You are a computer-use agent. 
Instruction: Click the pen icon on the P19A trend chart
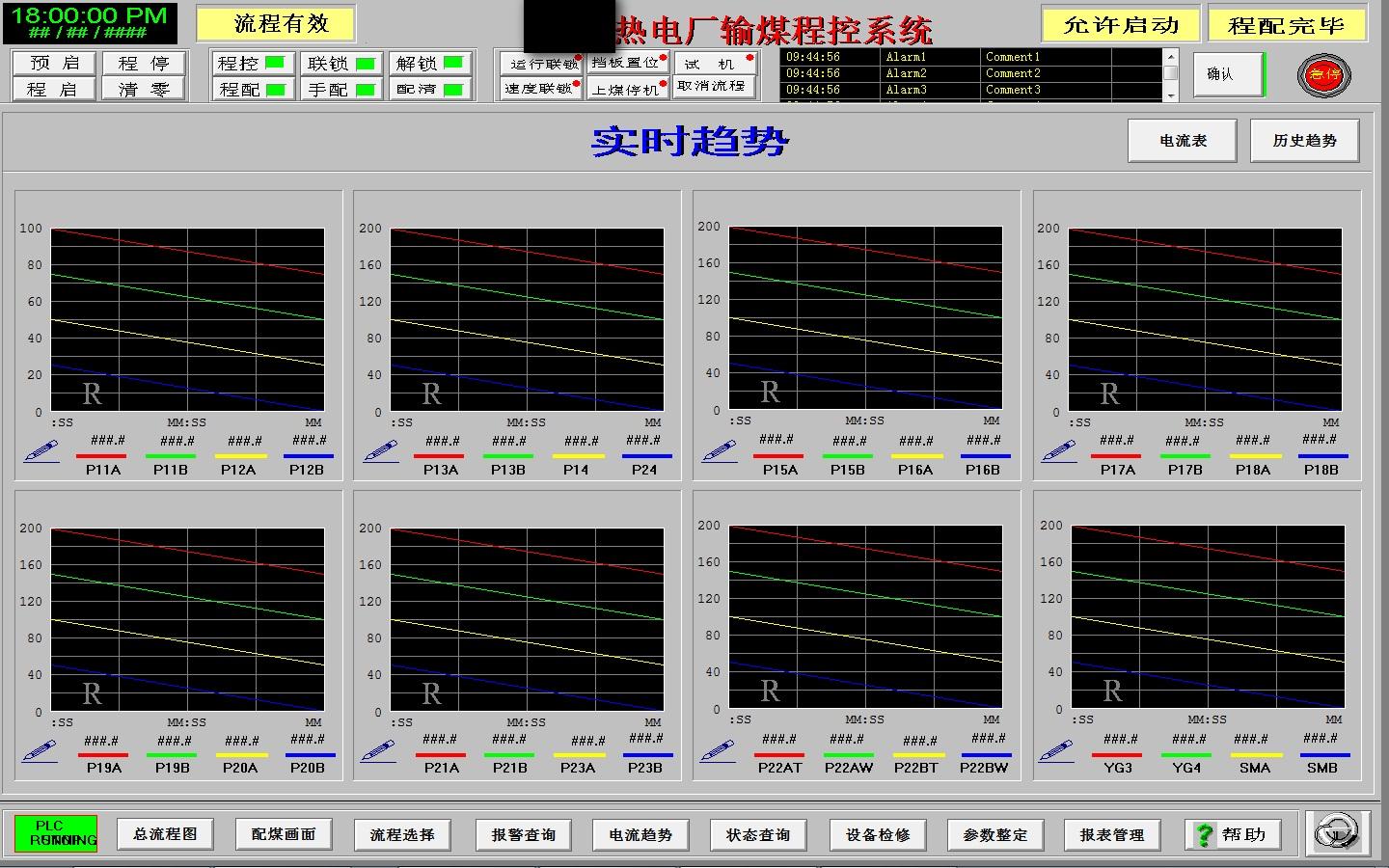40,750
